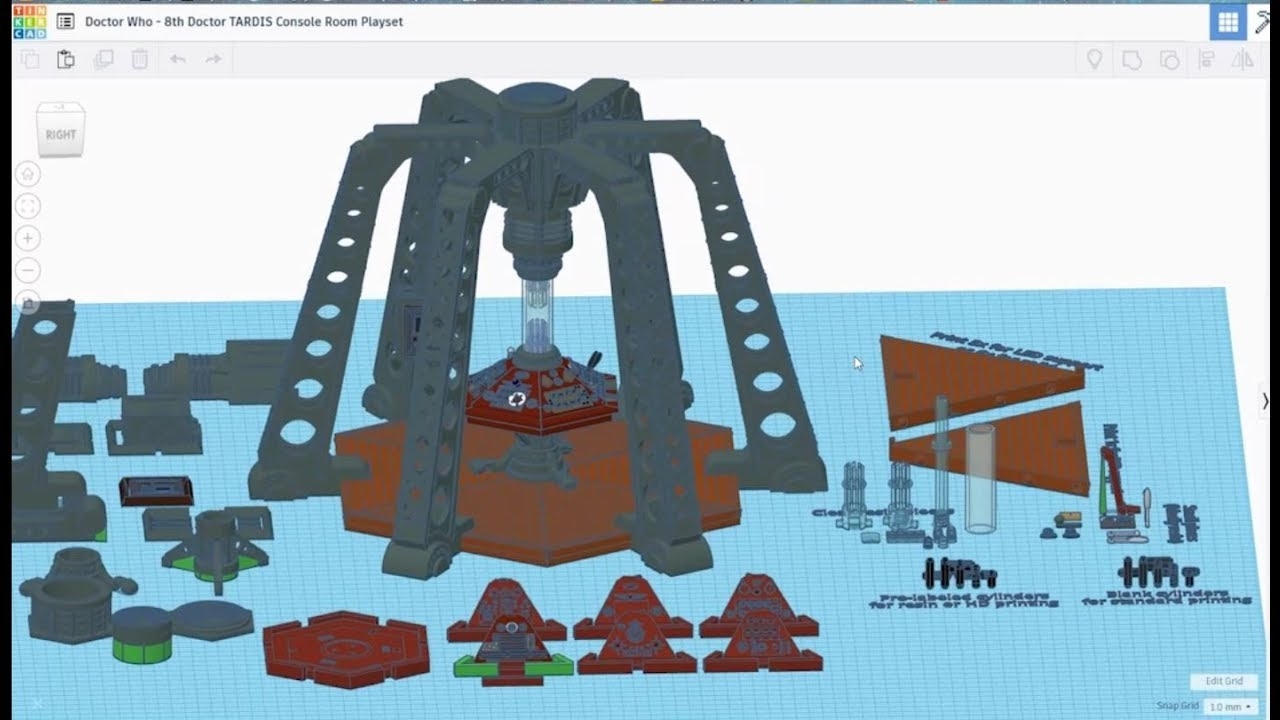Viewport: 1280px width, 720px height.
Task: Toggle orthographic view on the left sidebar
Action: 27,302
